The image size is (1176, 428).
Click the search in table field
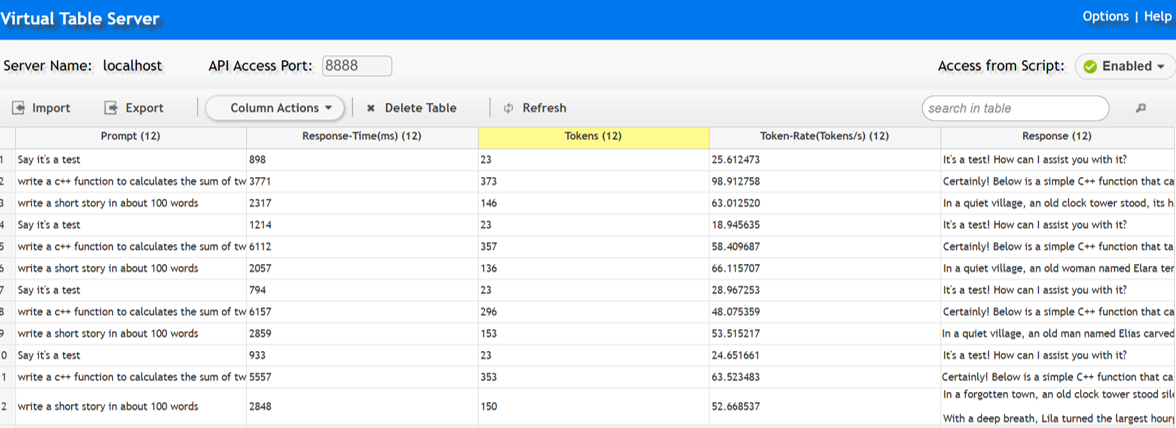(1014, 108)
